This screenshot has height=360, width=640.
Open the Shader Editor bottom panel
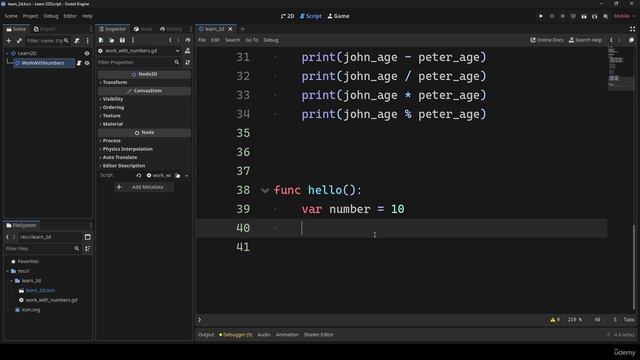318,335
